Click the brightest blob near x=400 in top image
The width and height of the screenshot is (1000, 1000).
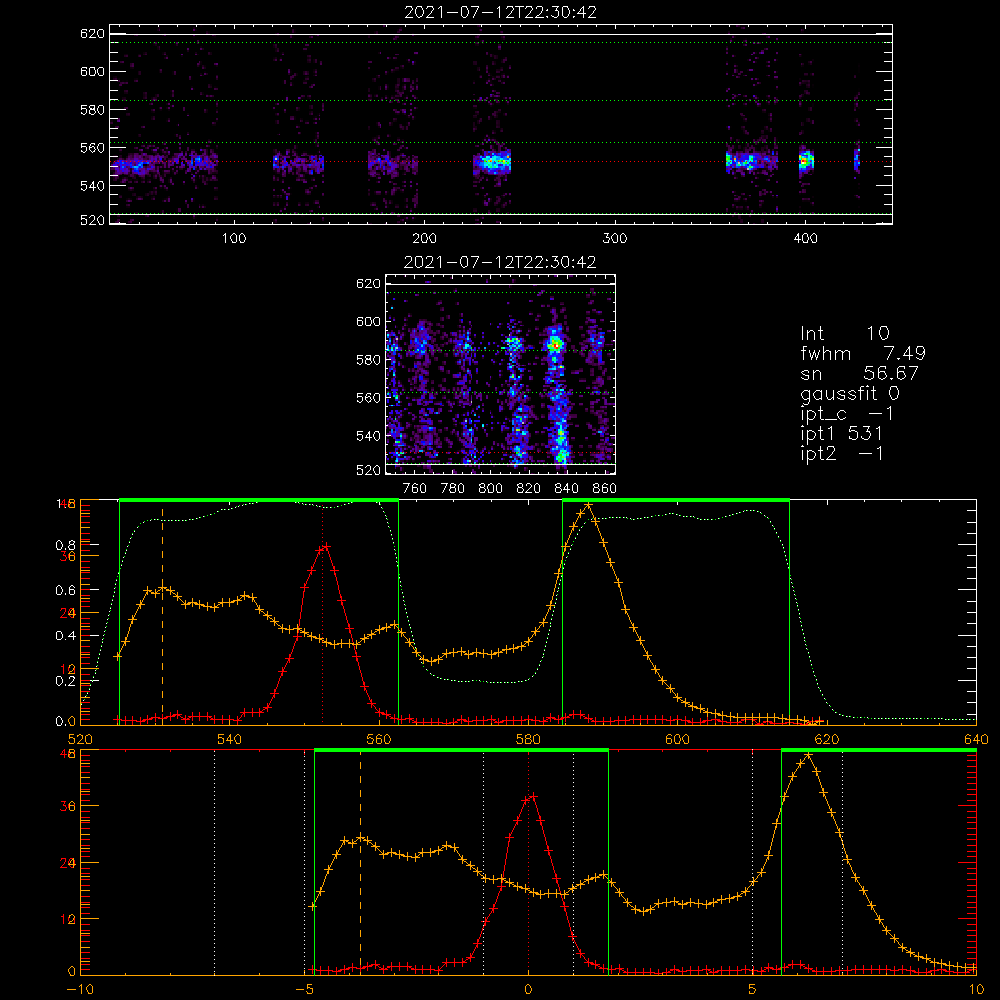tap(806, 161)
